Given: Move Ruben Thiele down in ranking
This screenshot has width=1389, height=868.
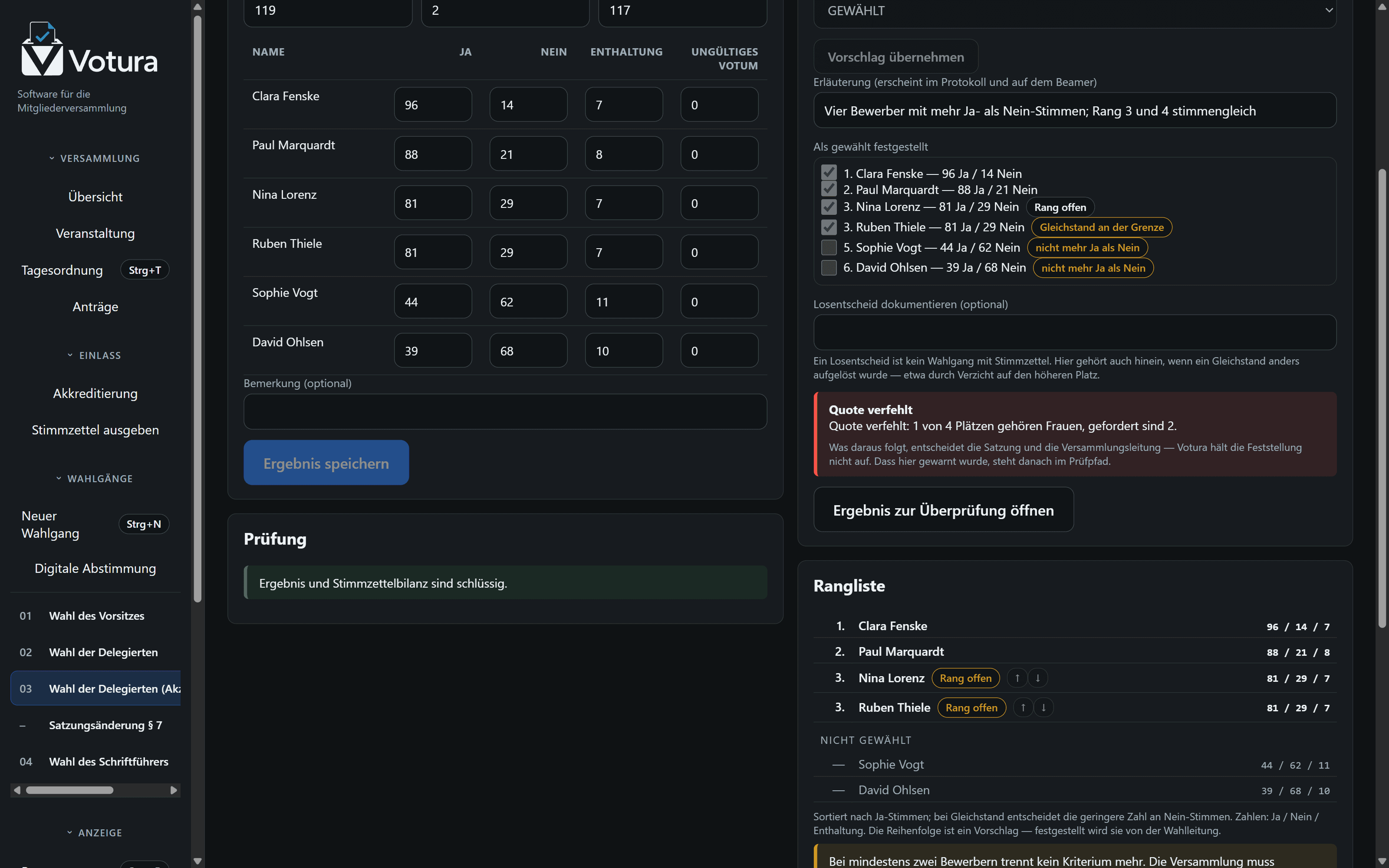Looking at the screenshot, I should coord(1043,707).
